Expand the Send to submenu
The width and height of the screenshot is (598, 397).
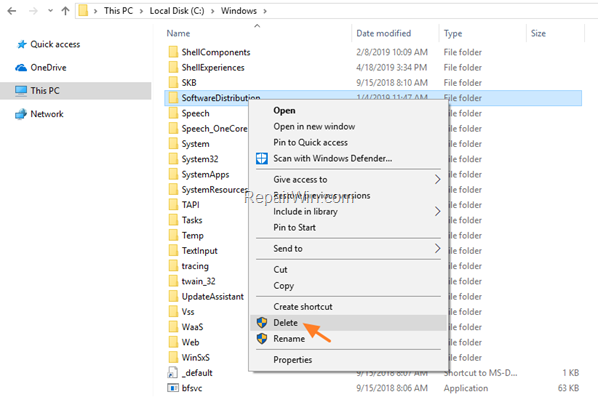[348, 249]
